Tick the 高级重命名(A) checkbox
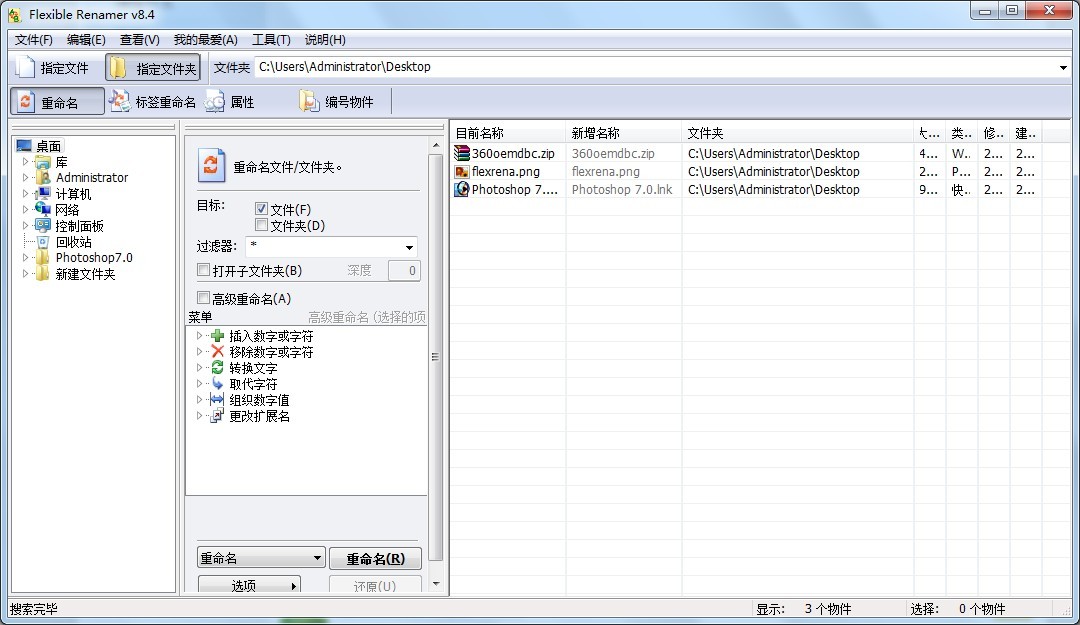 (204, 298)
